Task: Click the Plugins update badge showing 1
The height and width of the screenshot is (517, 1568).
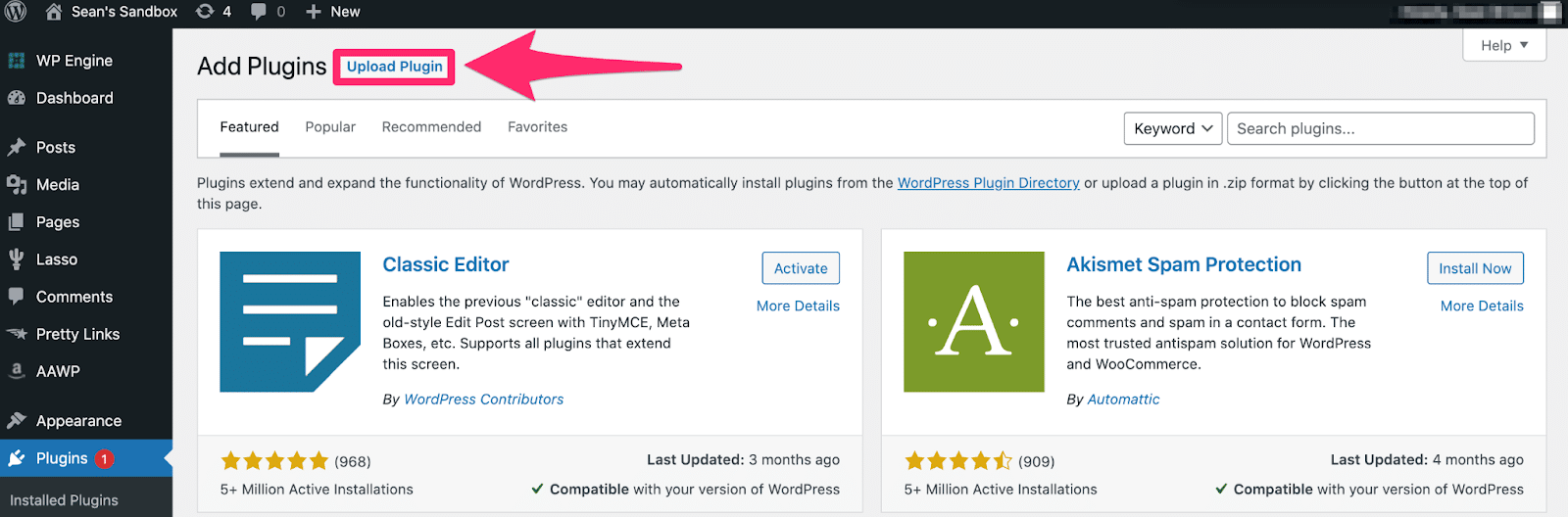Action: [104, 458]
